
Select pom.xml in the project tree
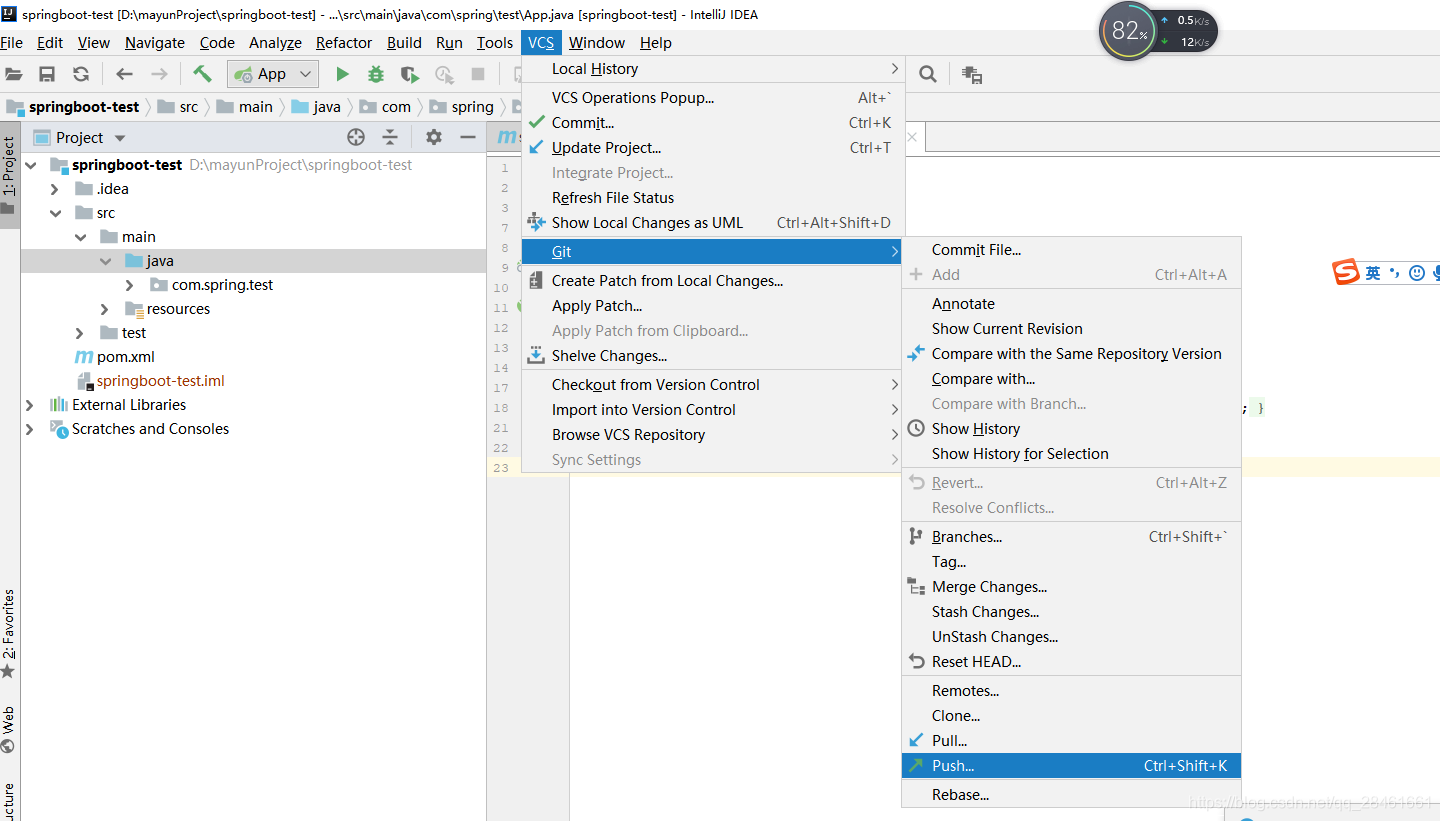tap(125, 357)
